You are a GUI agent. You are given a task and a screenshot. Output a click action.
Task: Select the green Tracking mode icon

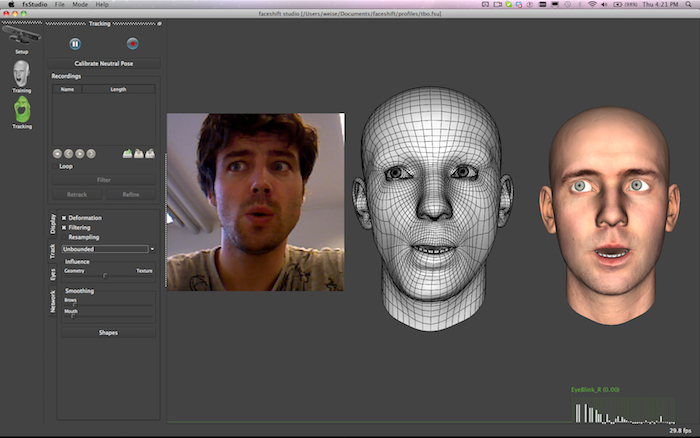click(21, 111)
